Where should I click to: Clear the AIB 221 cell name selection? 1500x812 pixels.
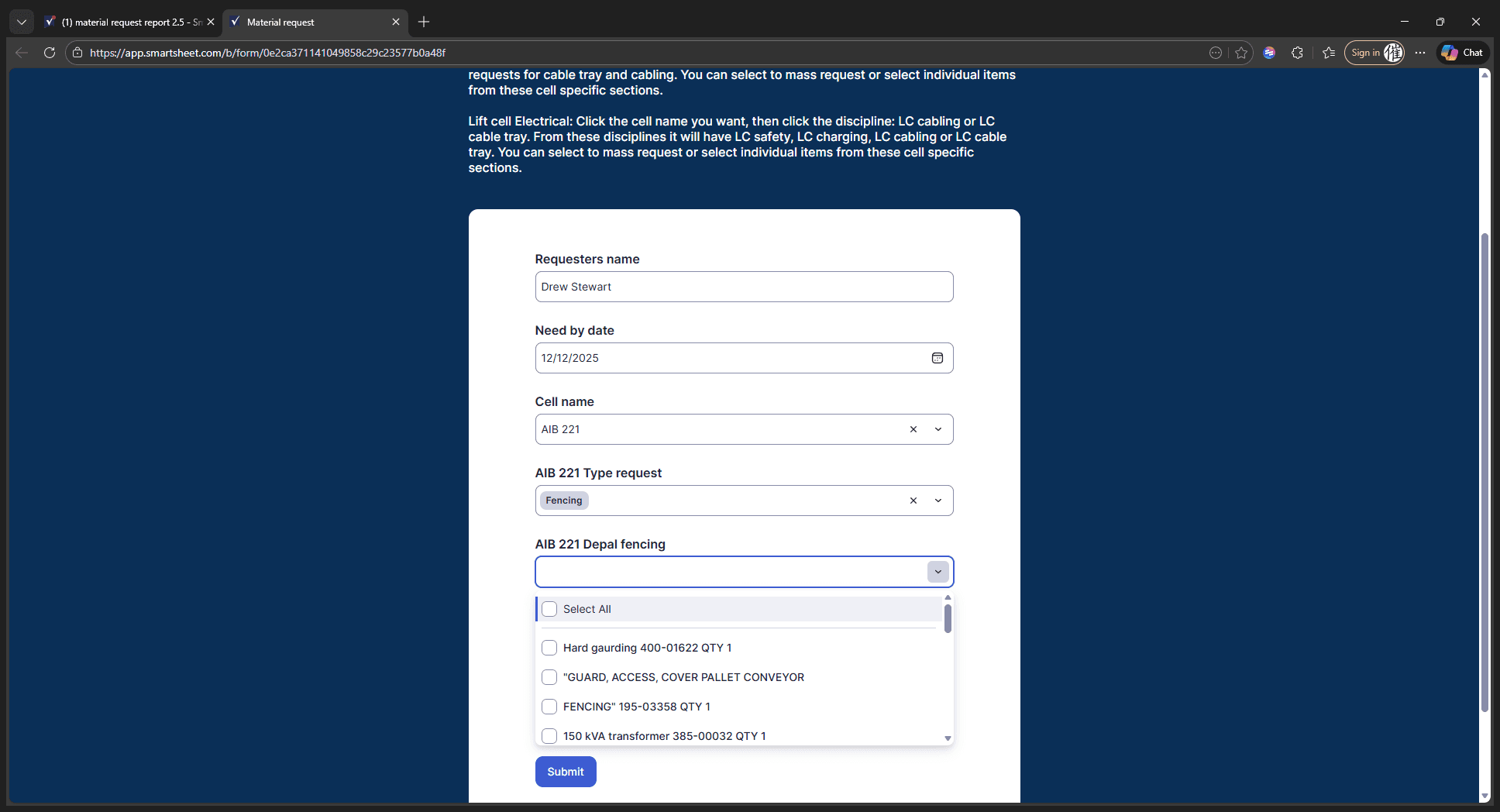point(913,429)
